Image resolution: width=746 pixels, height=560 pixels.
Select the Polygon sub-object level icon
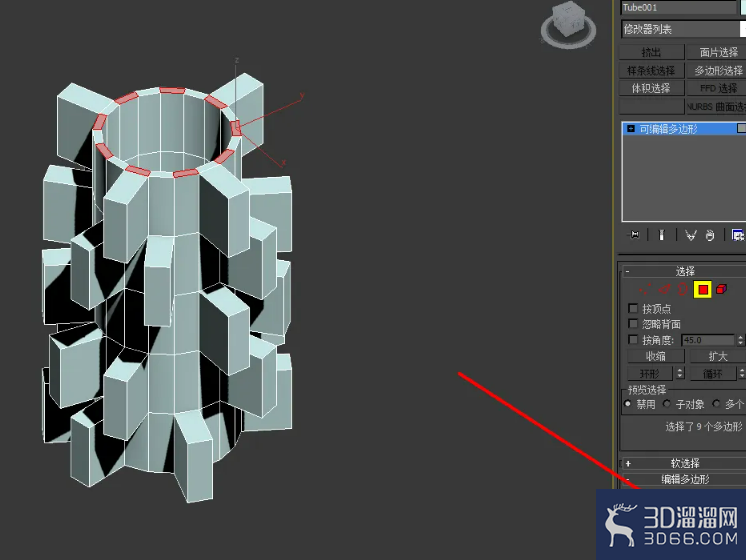click(x=703, y=289)
